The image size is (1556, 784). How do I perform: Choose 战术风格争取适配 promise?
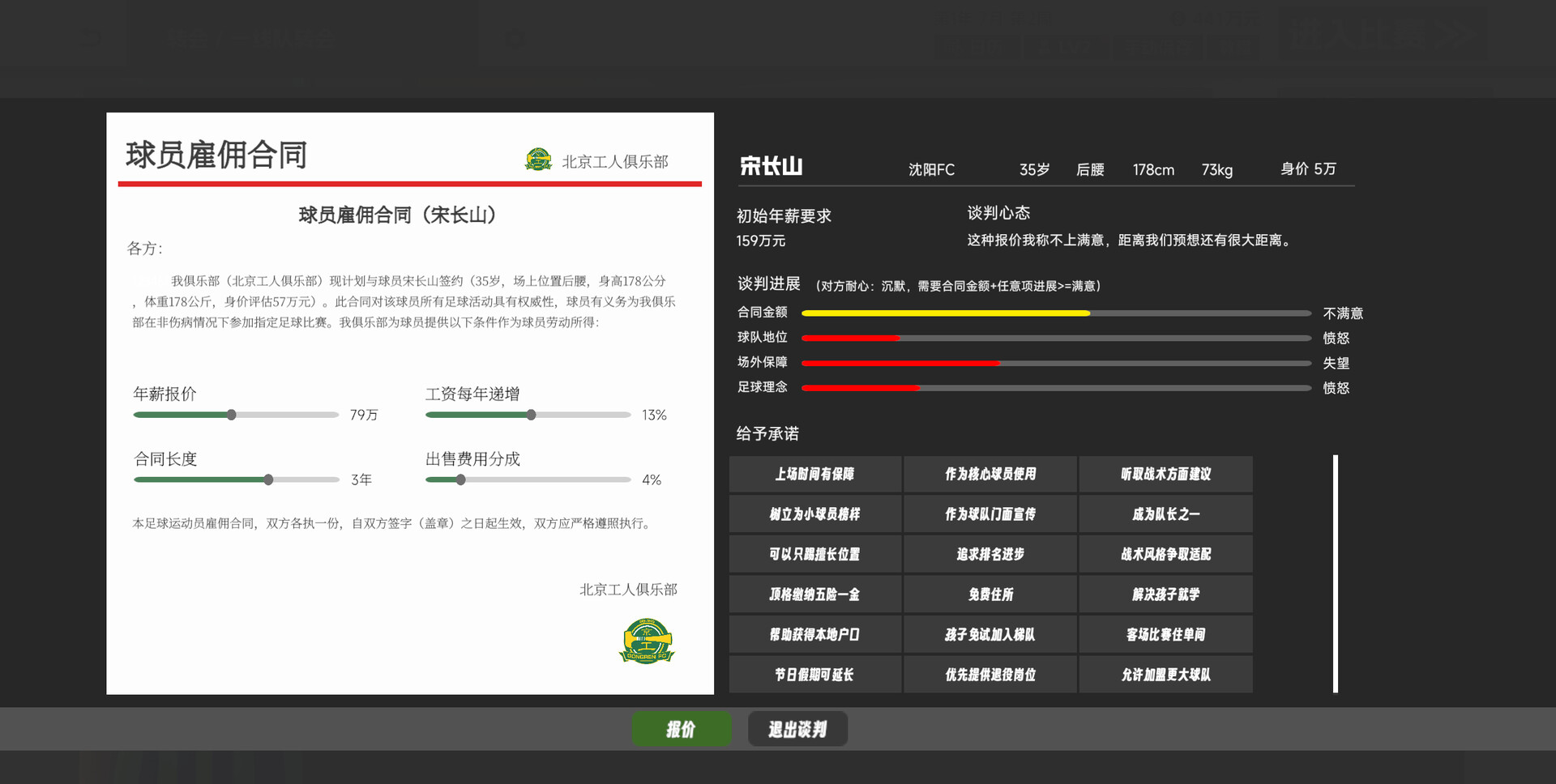1165,554
